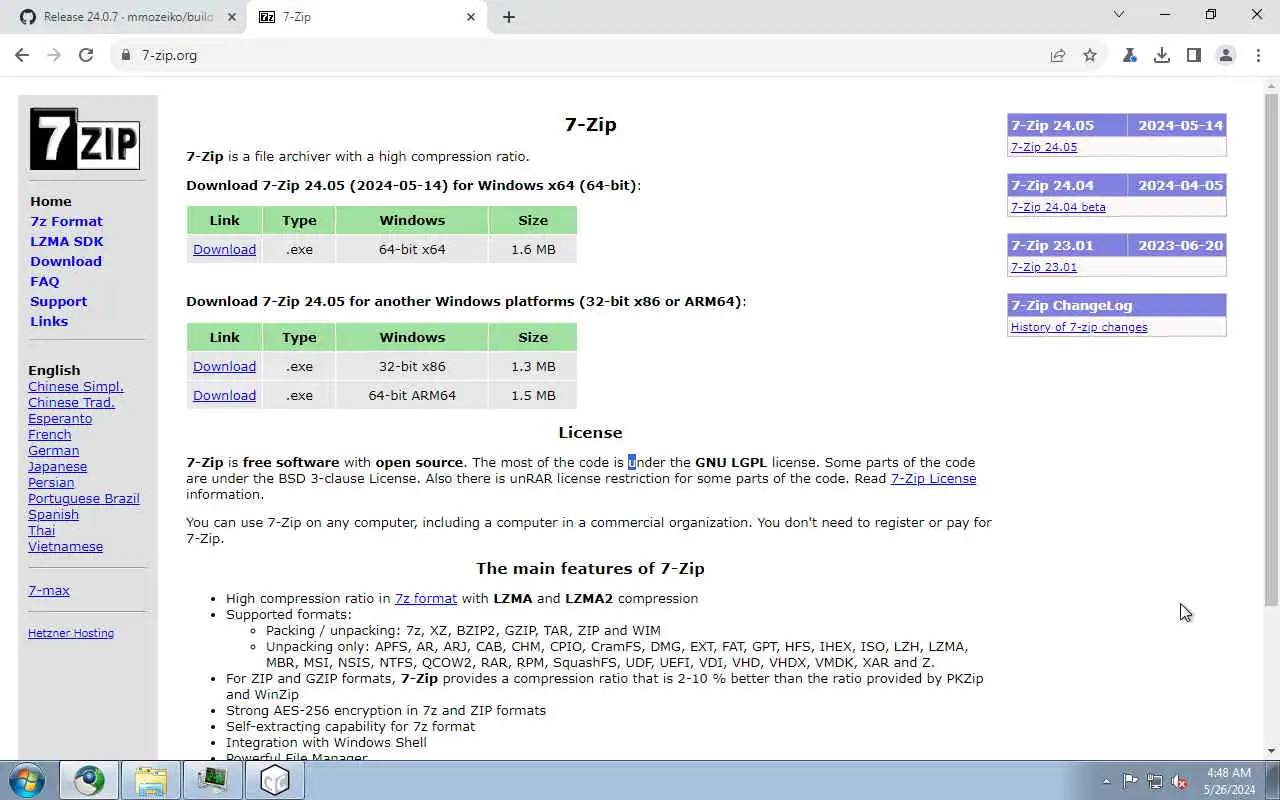This screenshot has height=800, width=1280.
Task: Open the Links sidebar page
Action: coord(49,321)
